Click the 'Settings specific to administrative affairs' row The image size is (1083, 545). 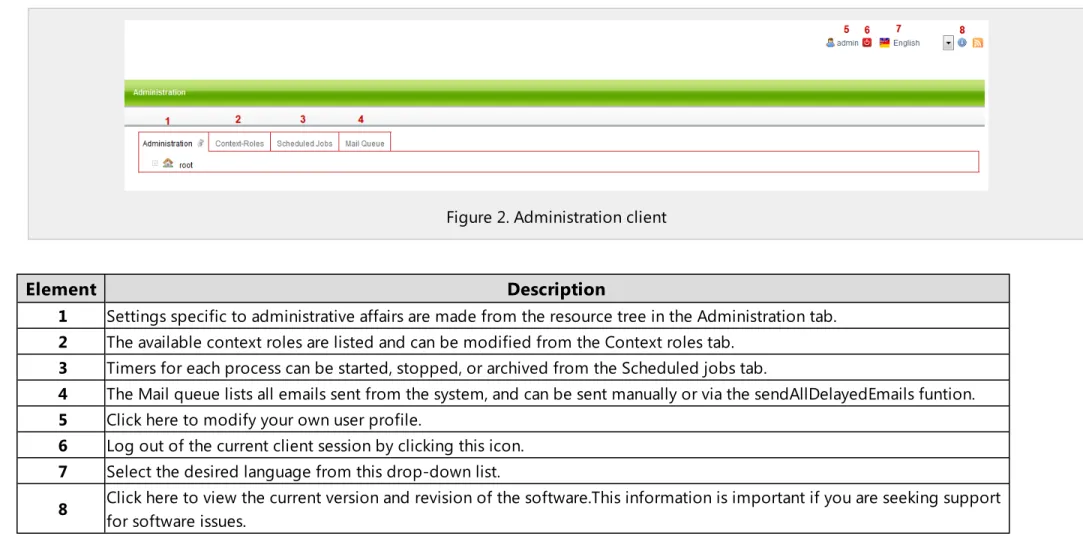coord(557,316)
